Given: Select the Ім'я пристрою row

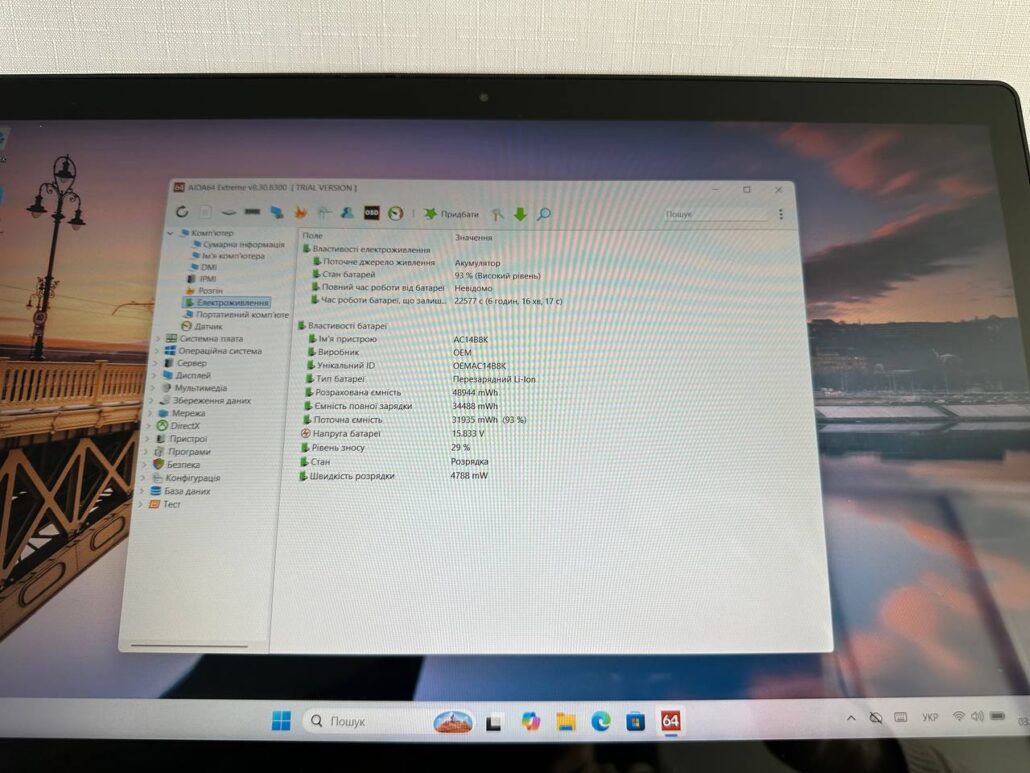Looking at the screenshot, I should [397, 340].
